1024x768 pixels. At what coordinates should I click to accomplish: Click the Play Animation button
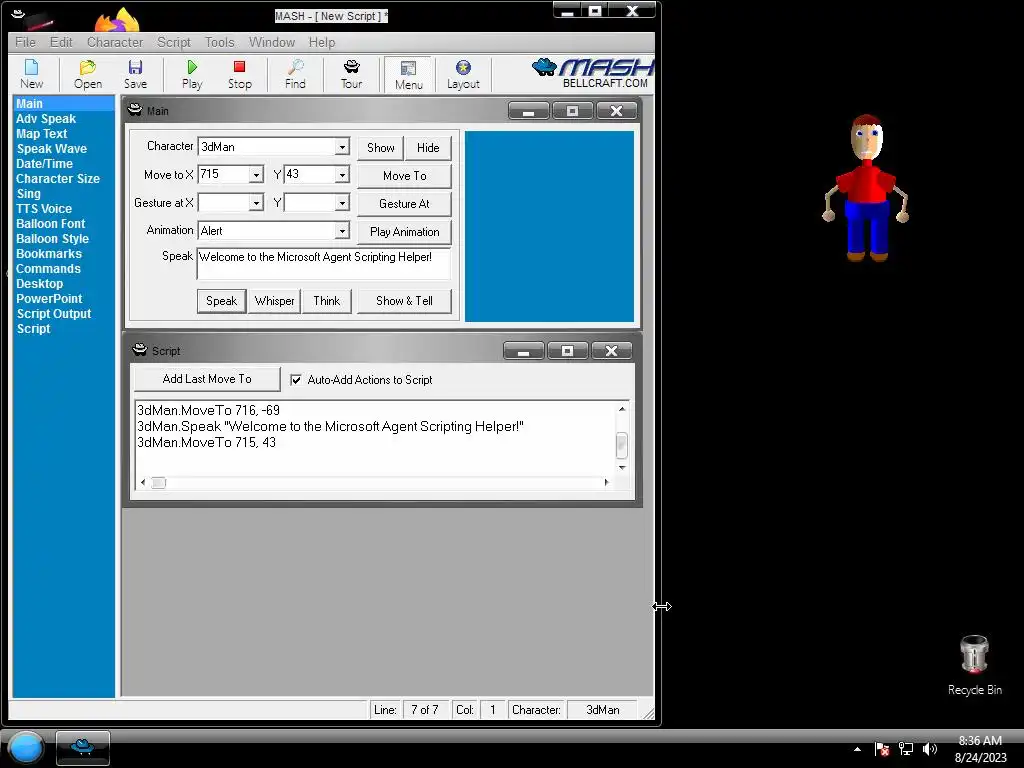[404, 232]
